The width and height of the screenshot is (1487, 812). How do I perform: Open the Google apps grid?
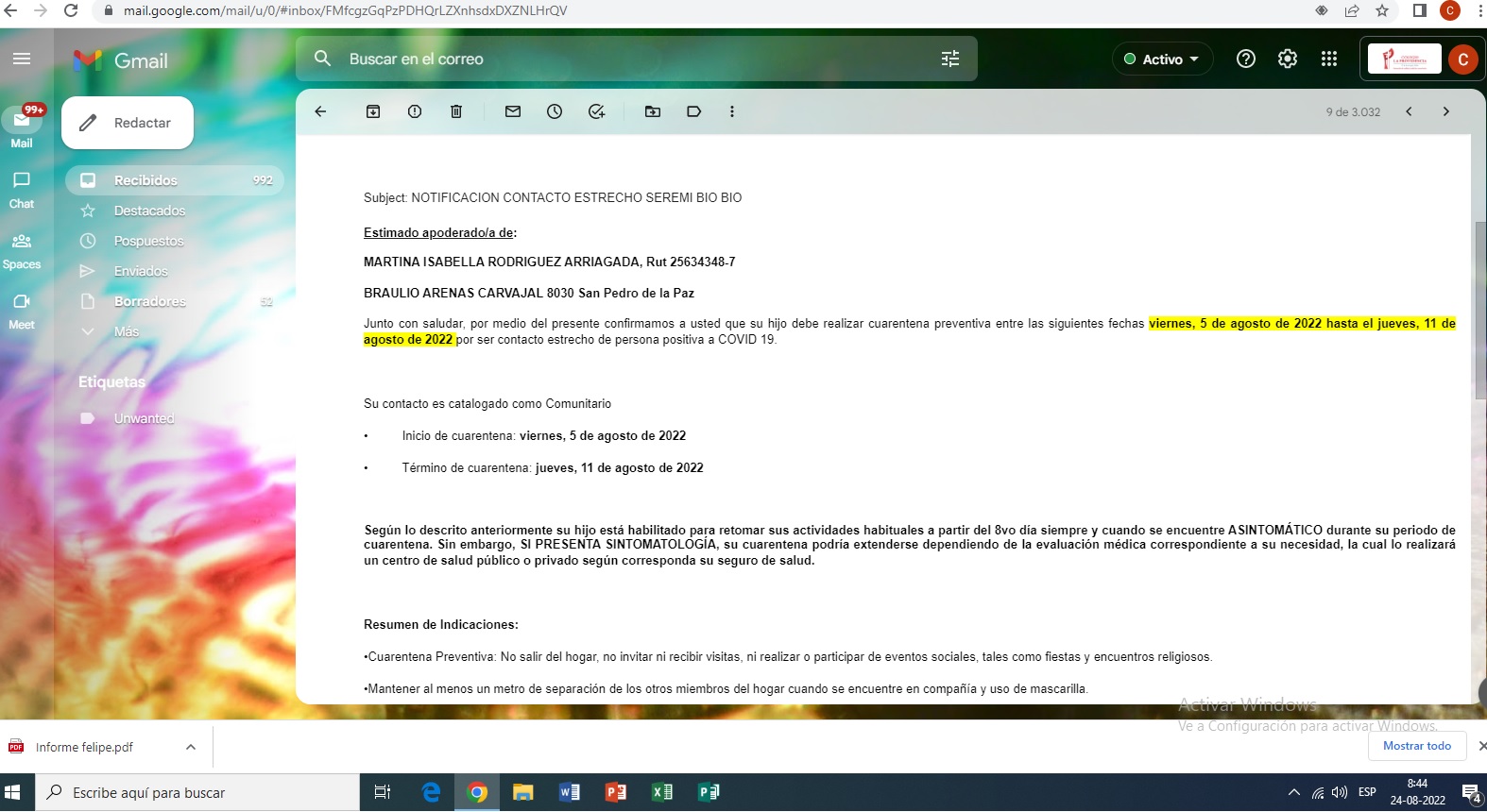1329,59
